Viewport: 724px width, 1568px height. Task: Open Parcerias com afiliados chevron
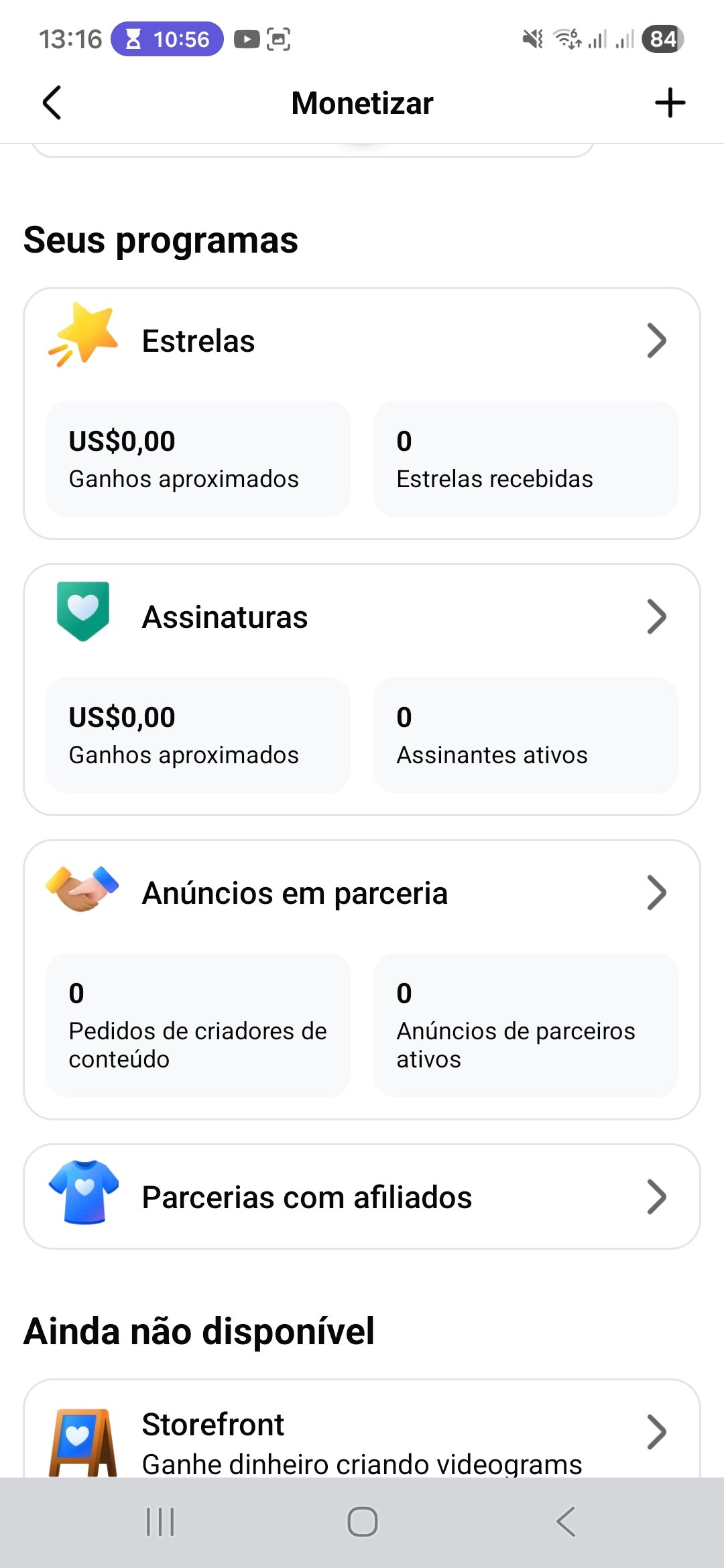click(656, 1197)
